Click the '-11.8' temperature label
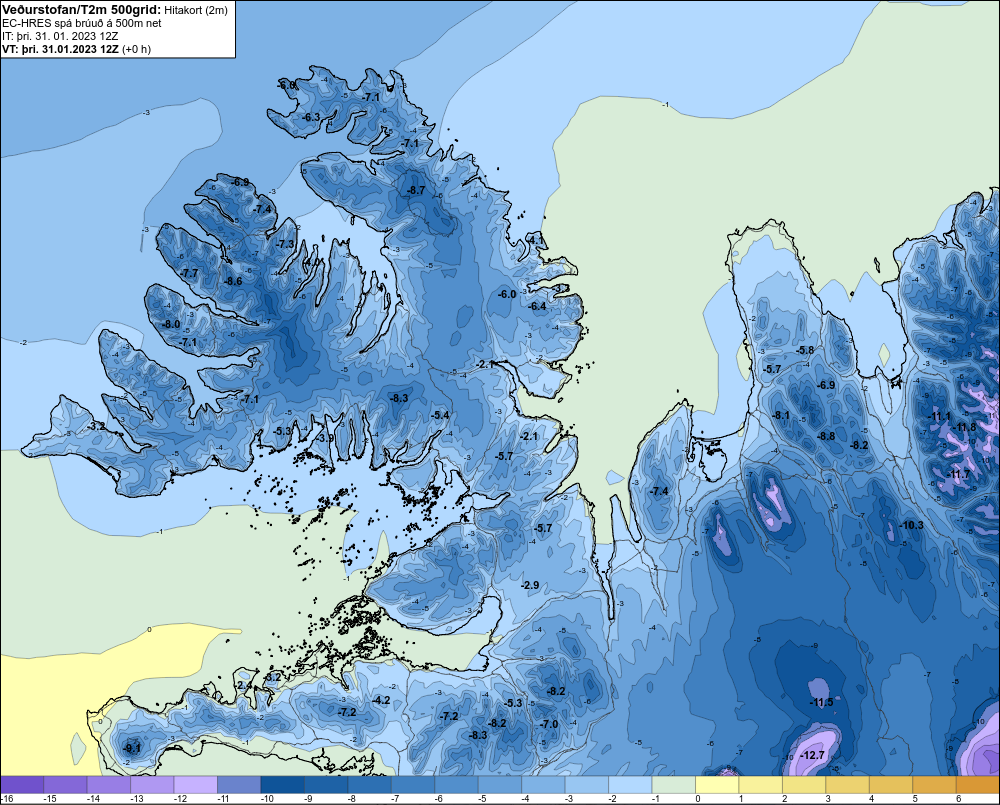The height and width of the screenshot is (805, 1000). pyautogui.click(x=964, y=427)
